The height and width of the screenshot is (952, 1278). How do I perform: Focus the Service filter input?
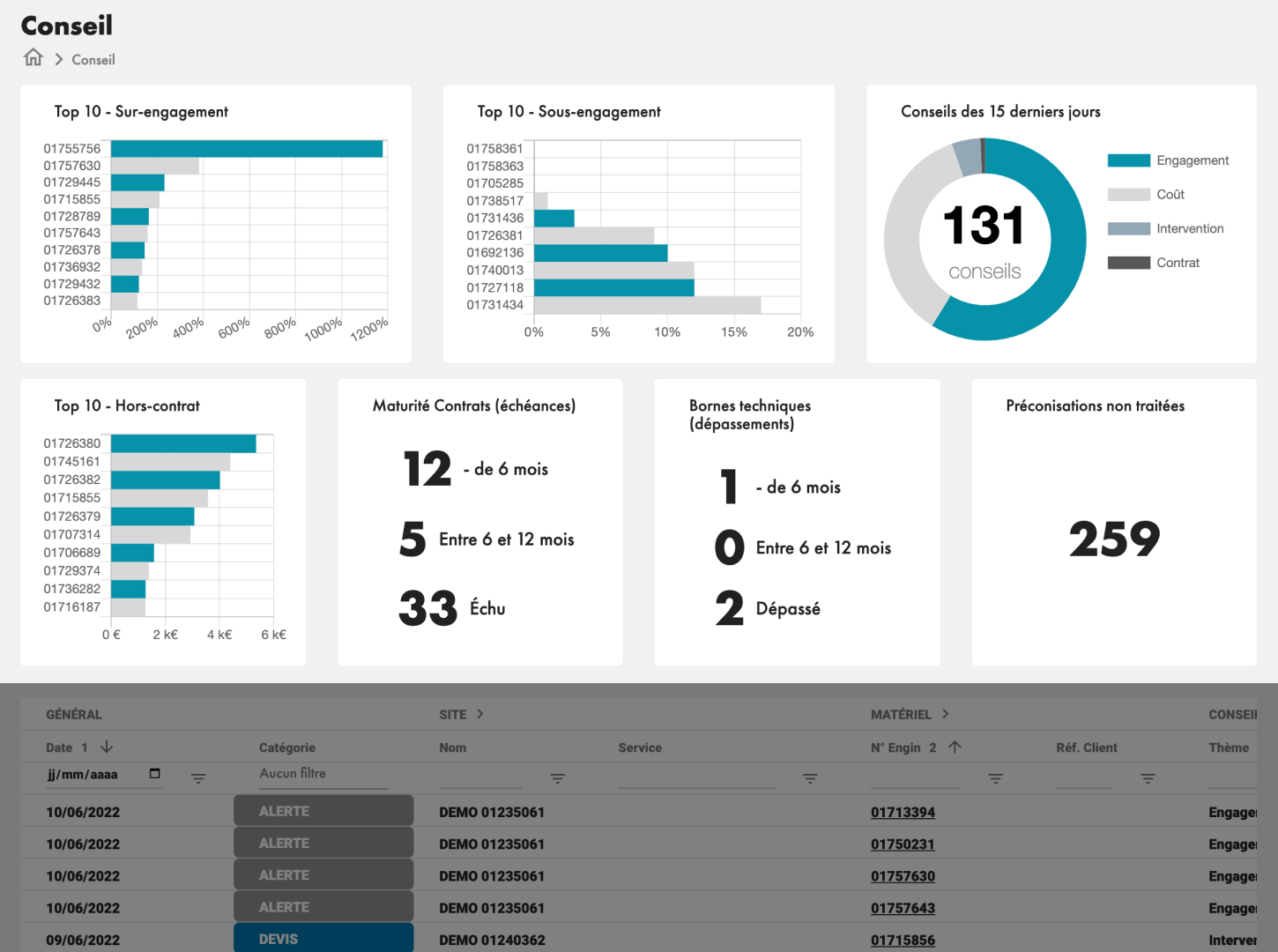(x=696, y=777)
